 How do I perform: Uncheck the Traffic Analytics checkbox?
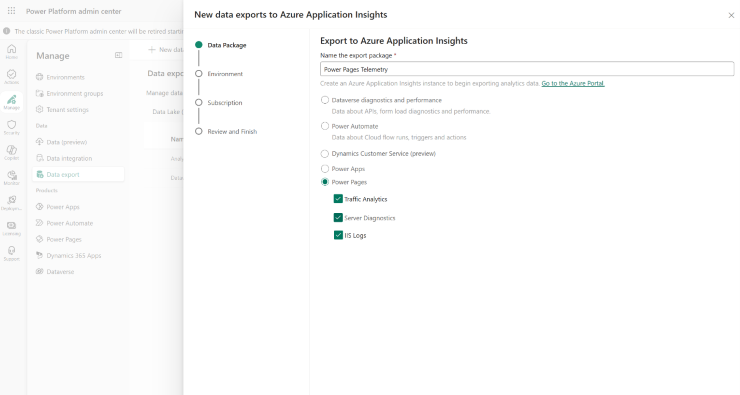tap(338, 199)
